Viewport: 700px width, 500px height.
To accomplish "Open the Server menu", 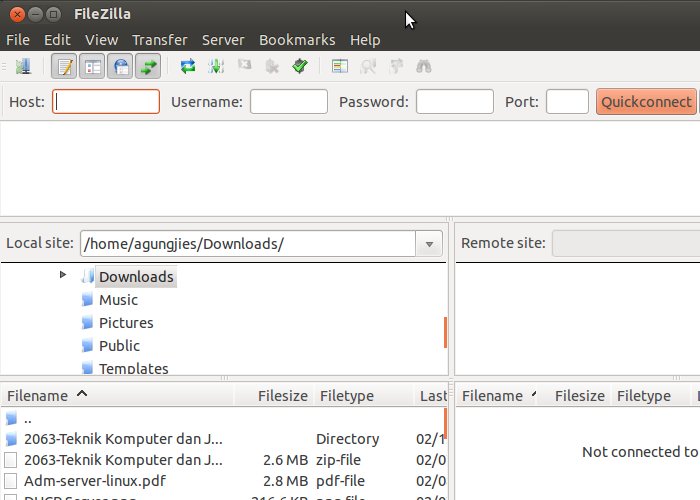I will [x=223, y=40].
